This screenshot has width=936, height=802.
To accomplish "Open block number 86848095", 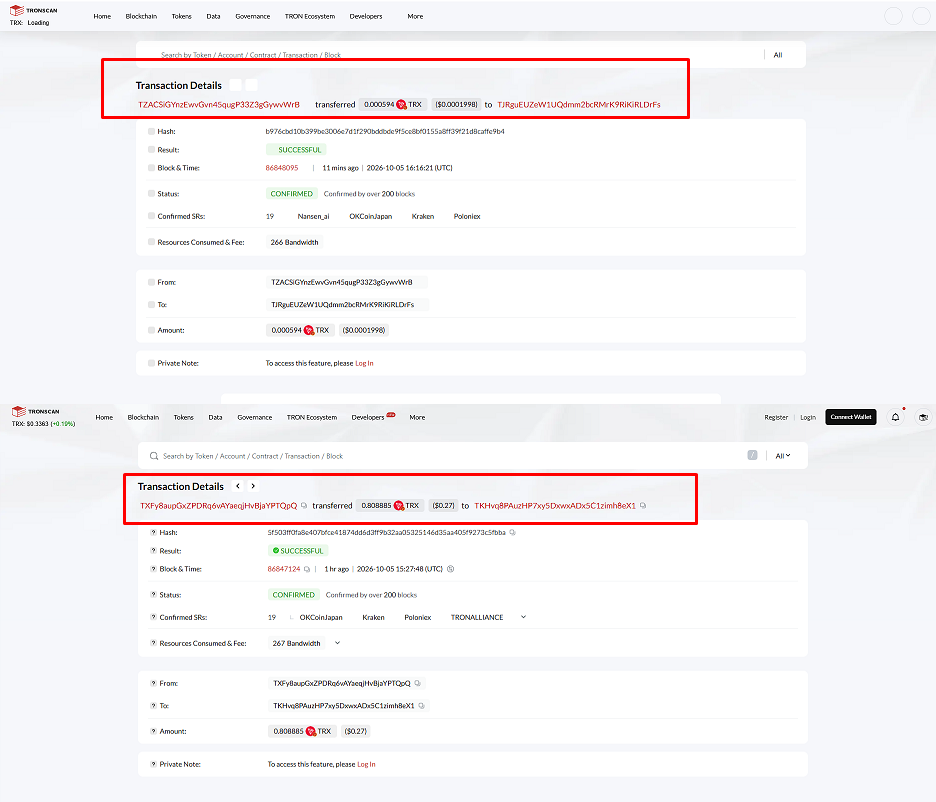I will click(x=282, y=168).
